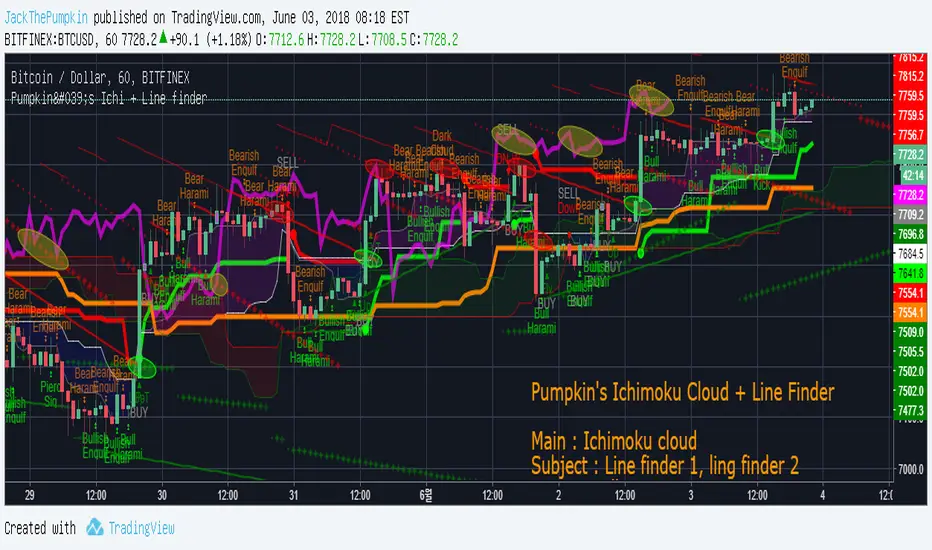This screenshot has height=550, width=932.
Task: Click the 29 date on the time axis
Action: pyautogui.click(x=30, y=495)
